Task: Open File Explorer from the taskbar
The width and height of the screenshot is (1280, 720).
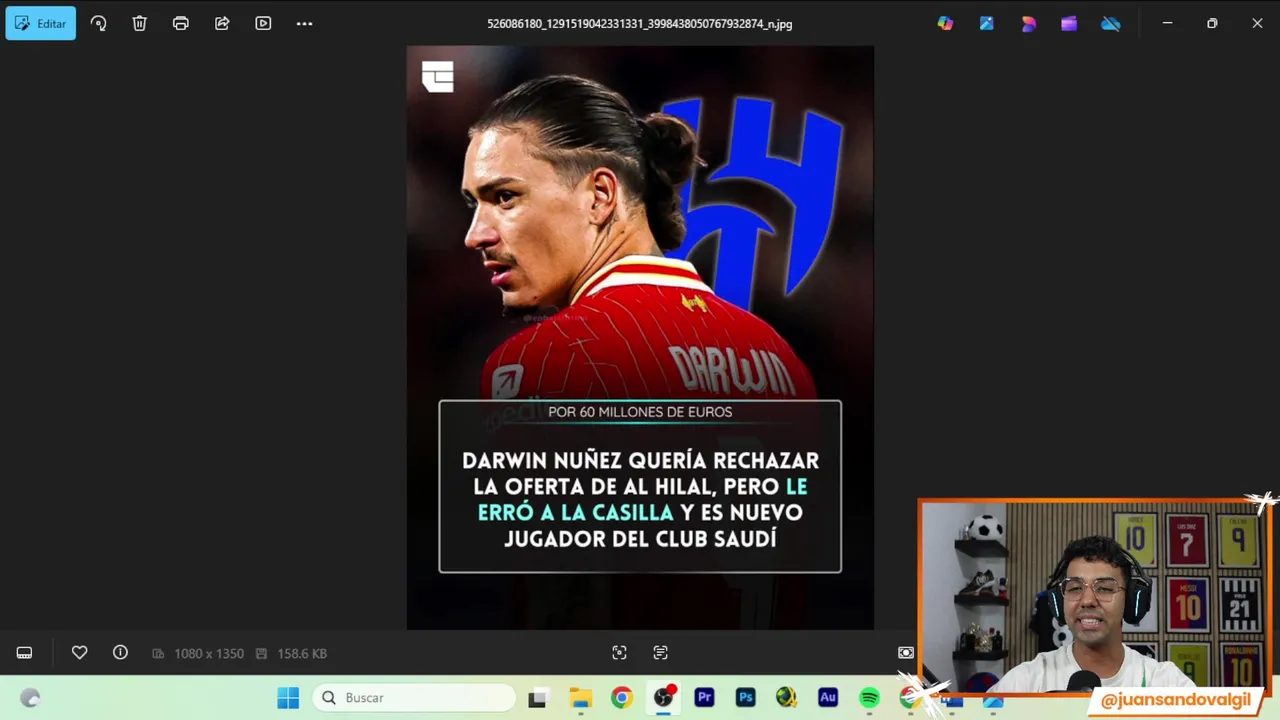Action: [580, 698]
